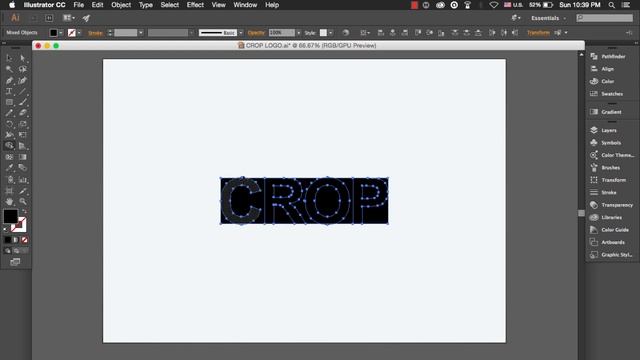Screen dimensions: 640x360
Task: Reset default fill and stroke
Action: pyautogui.click(x=6, y=229)
